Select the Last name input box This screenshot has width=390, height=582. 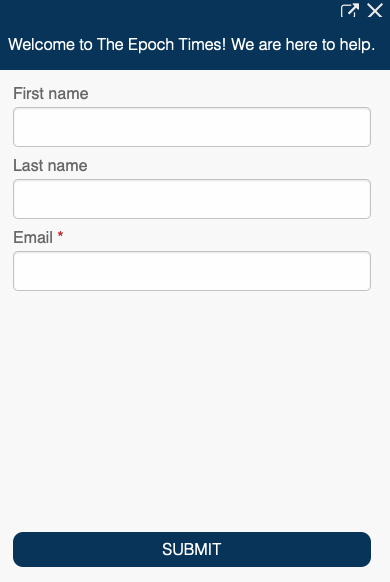(192, 199)
